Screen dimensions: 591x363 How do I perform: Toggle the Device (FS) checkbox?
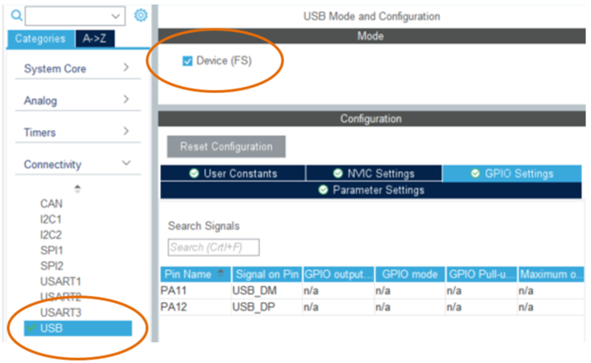(187, 61)
